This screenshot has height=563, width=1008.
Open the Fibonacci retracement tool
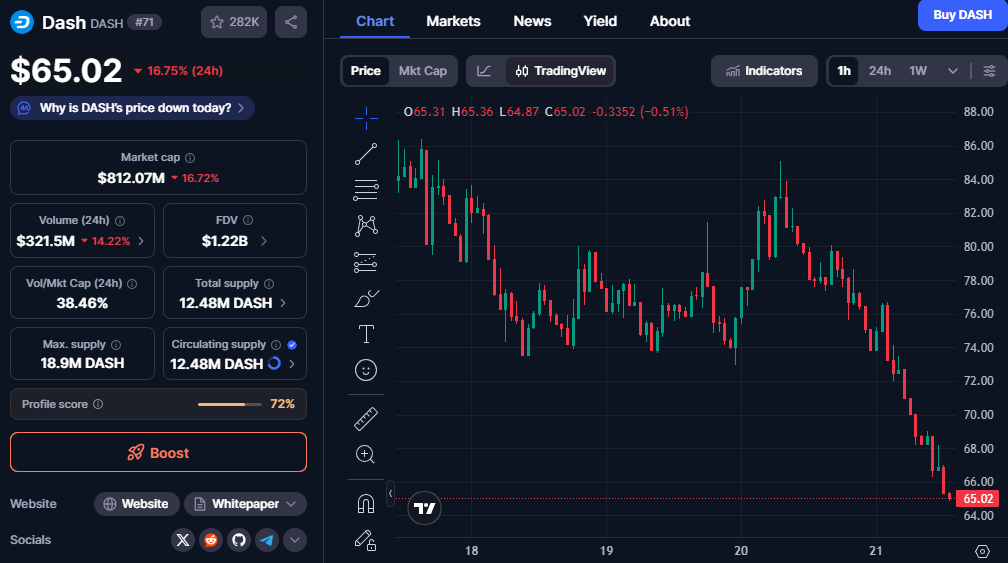[366, 190]
